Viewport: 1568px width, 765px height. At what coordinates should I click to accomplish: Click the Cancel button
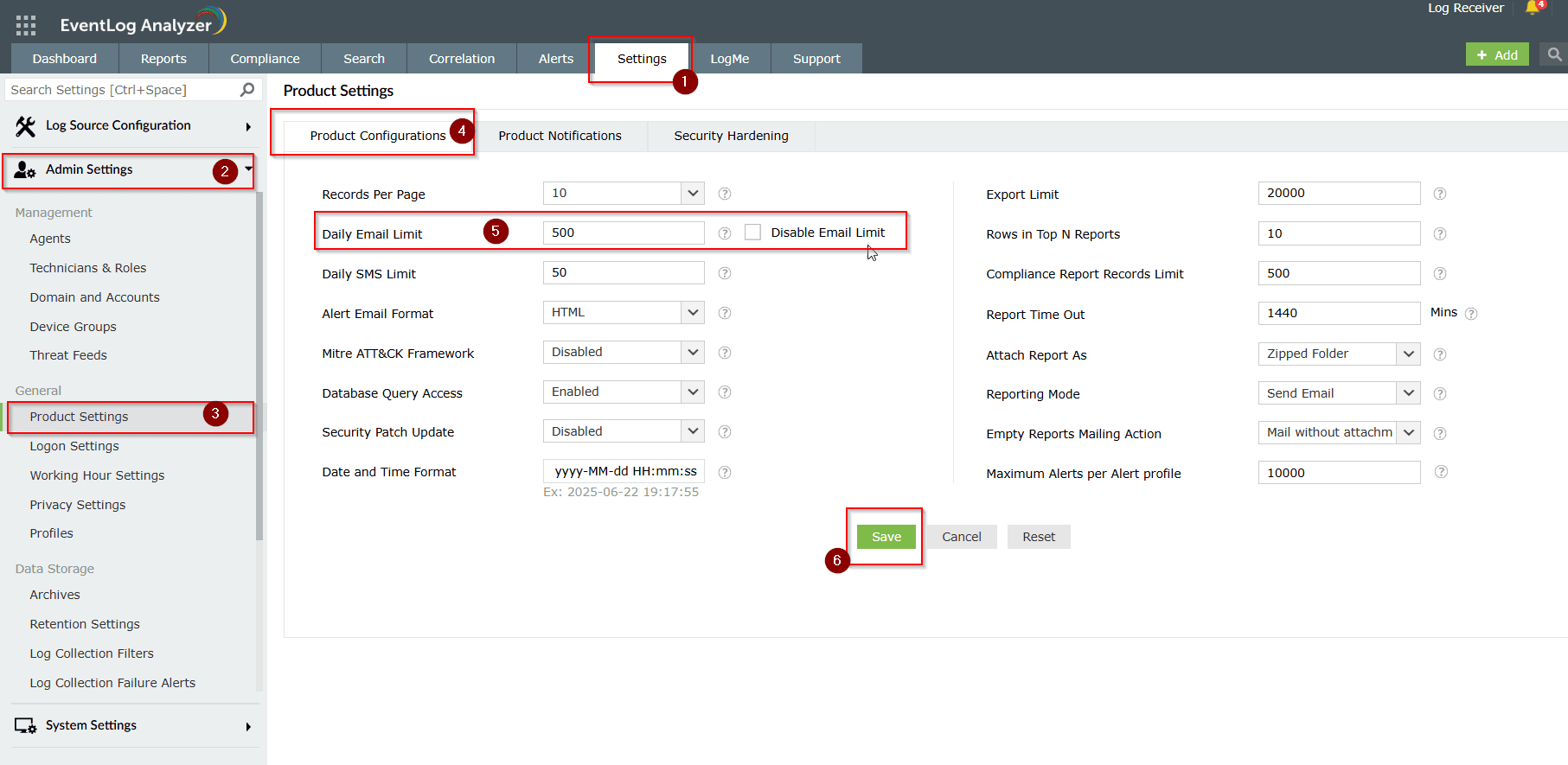coord(962,537)
